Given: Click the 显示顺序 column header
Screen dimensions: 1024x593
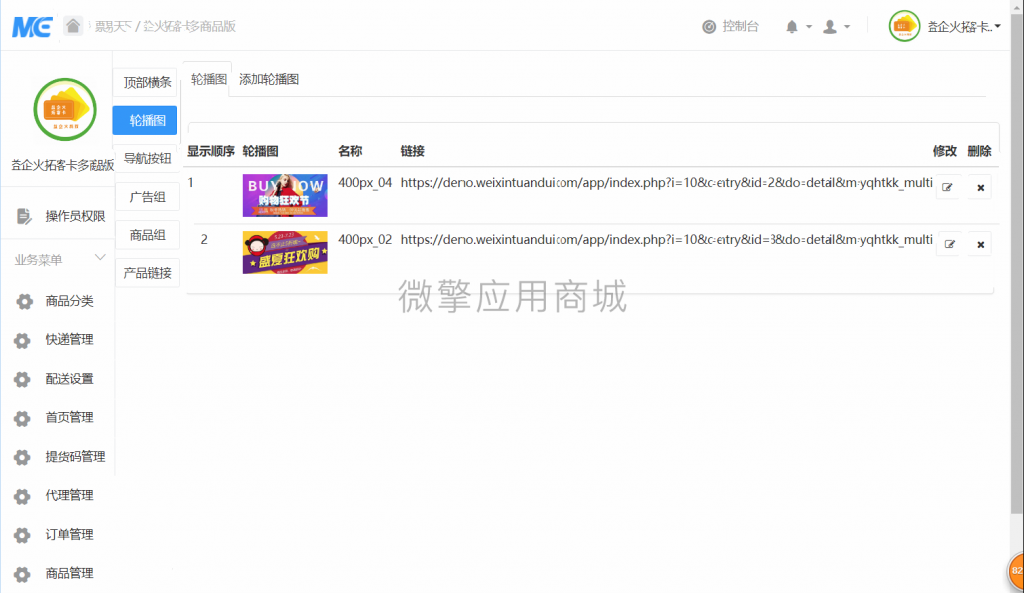Looking at the screenshot, I should [211, 152].
